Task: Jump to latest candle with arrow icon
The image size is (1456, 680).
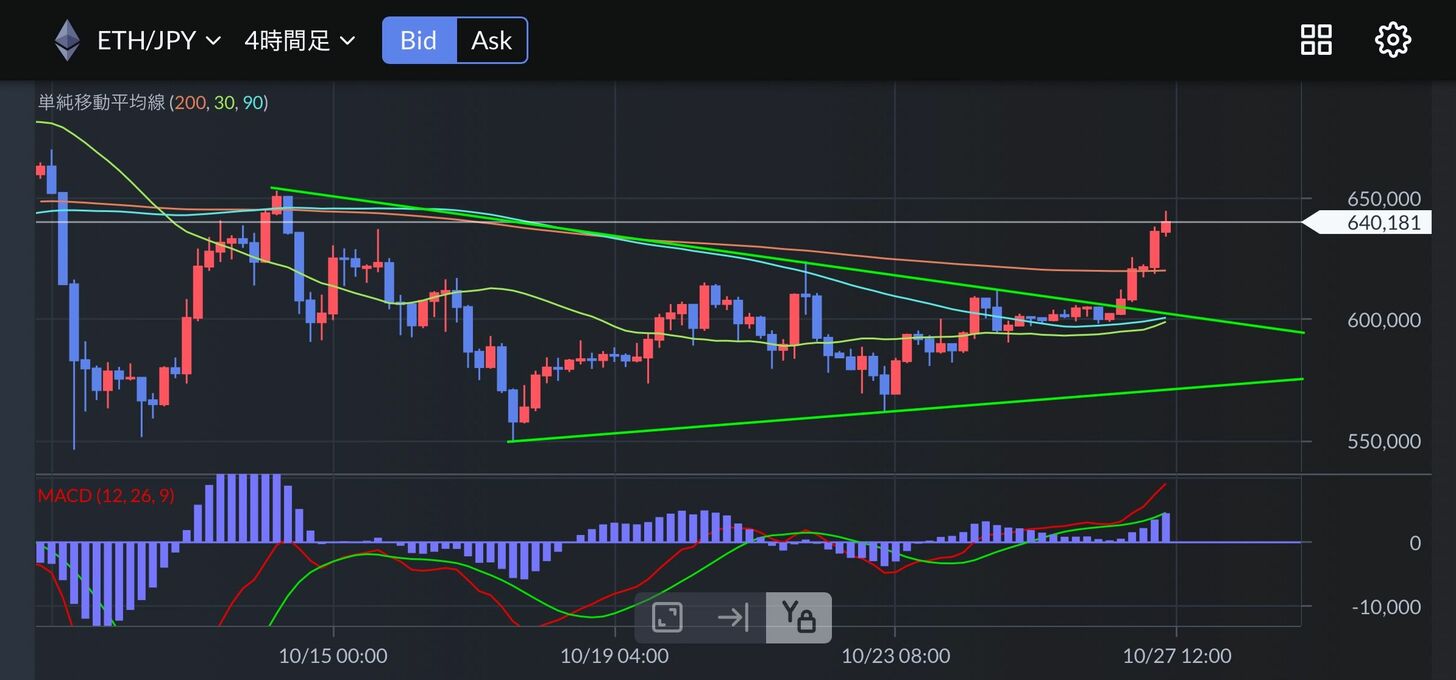Action: pyautogui.click(x=732, y=617)
